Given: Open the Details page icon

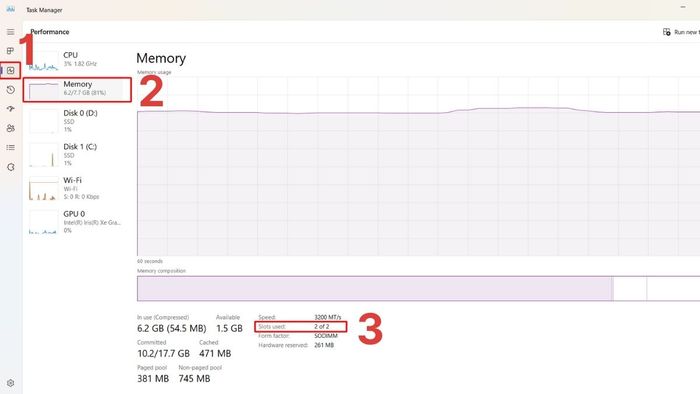Looking at the screenshot, I should click(x=10, y=147).
